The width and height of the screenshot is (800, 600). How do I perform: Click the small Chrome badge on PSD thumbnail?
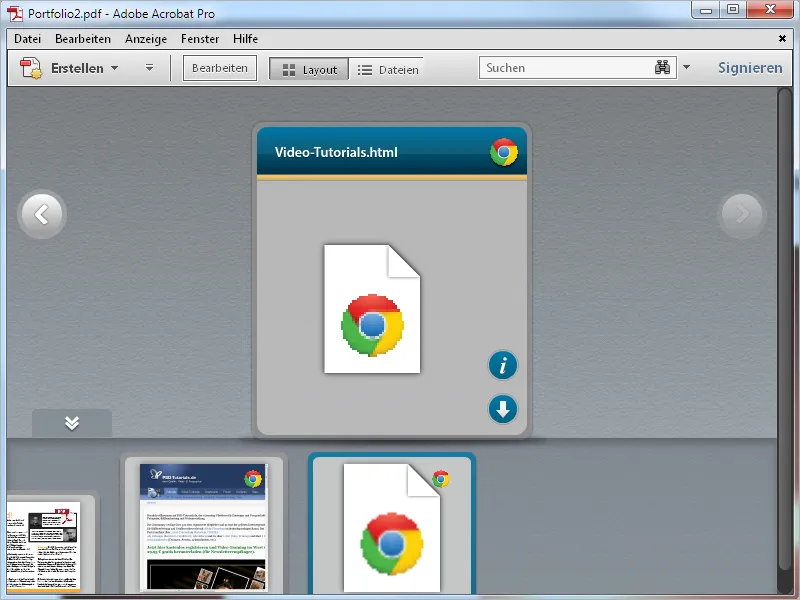click(x=253, y=479)
